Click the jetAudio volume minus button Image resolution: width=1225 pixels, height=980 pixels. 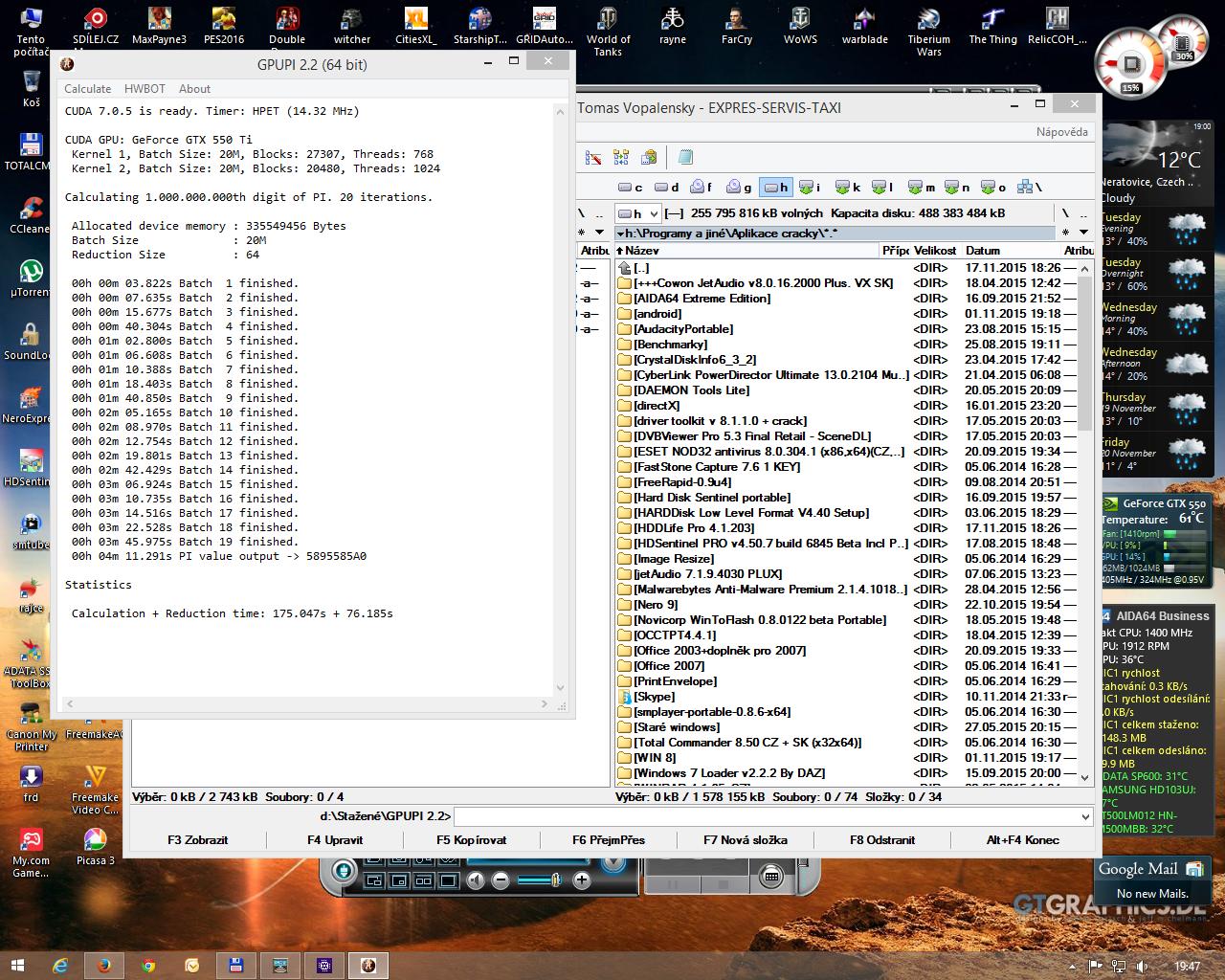point(501,880)
